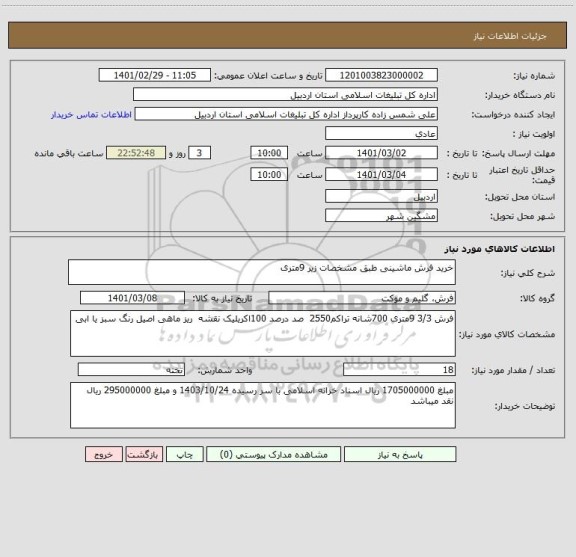
Task: Click the response deadline time field 10:00
Action: (x=269, y=153)
